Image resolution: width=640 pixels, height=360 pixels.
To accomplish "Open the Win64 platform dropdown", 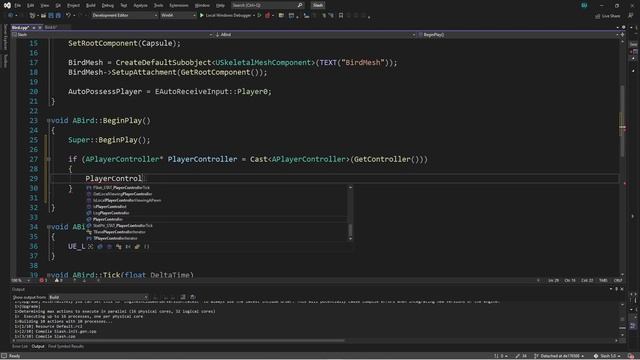I will point(178,16).
